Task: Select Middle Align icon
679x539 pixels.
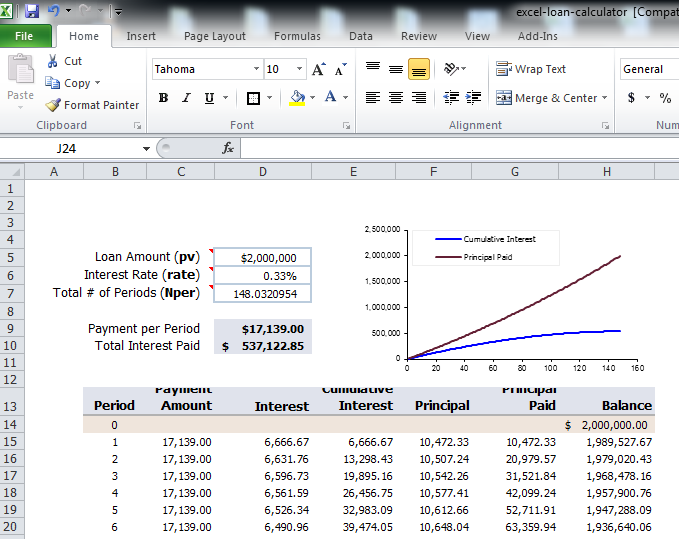Action: [396, 68]
